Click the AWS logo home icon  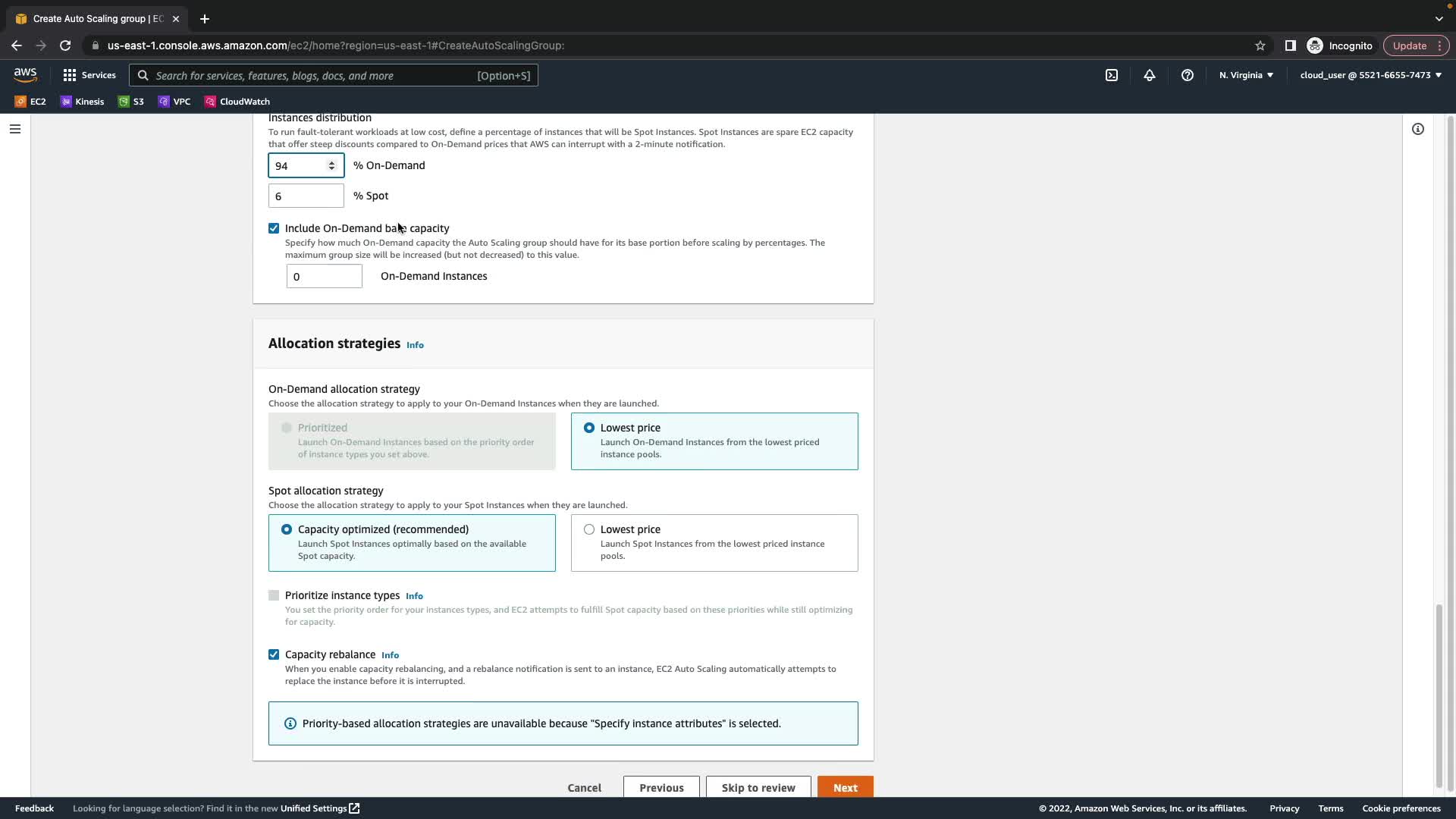coord(25,75)
